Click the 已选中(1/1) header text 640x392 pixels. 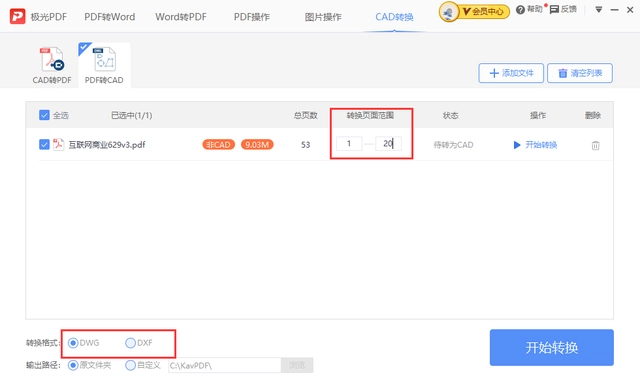(131, 116)
